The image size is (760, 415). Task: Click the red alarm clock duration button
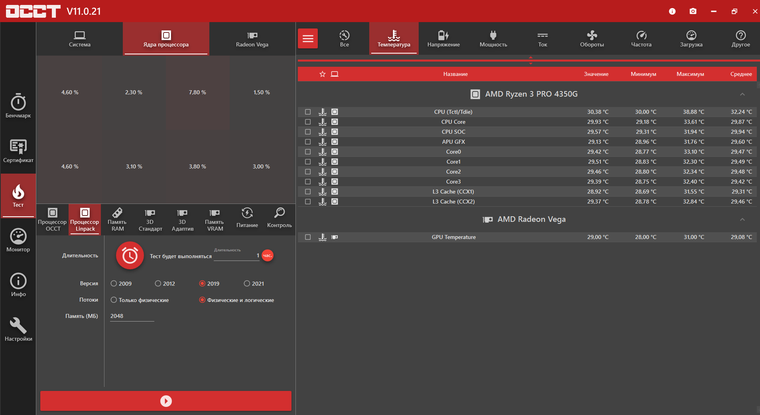[129, 255]
